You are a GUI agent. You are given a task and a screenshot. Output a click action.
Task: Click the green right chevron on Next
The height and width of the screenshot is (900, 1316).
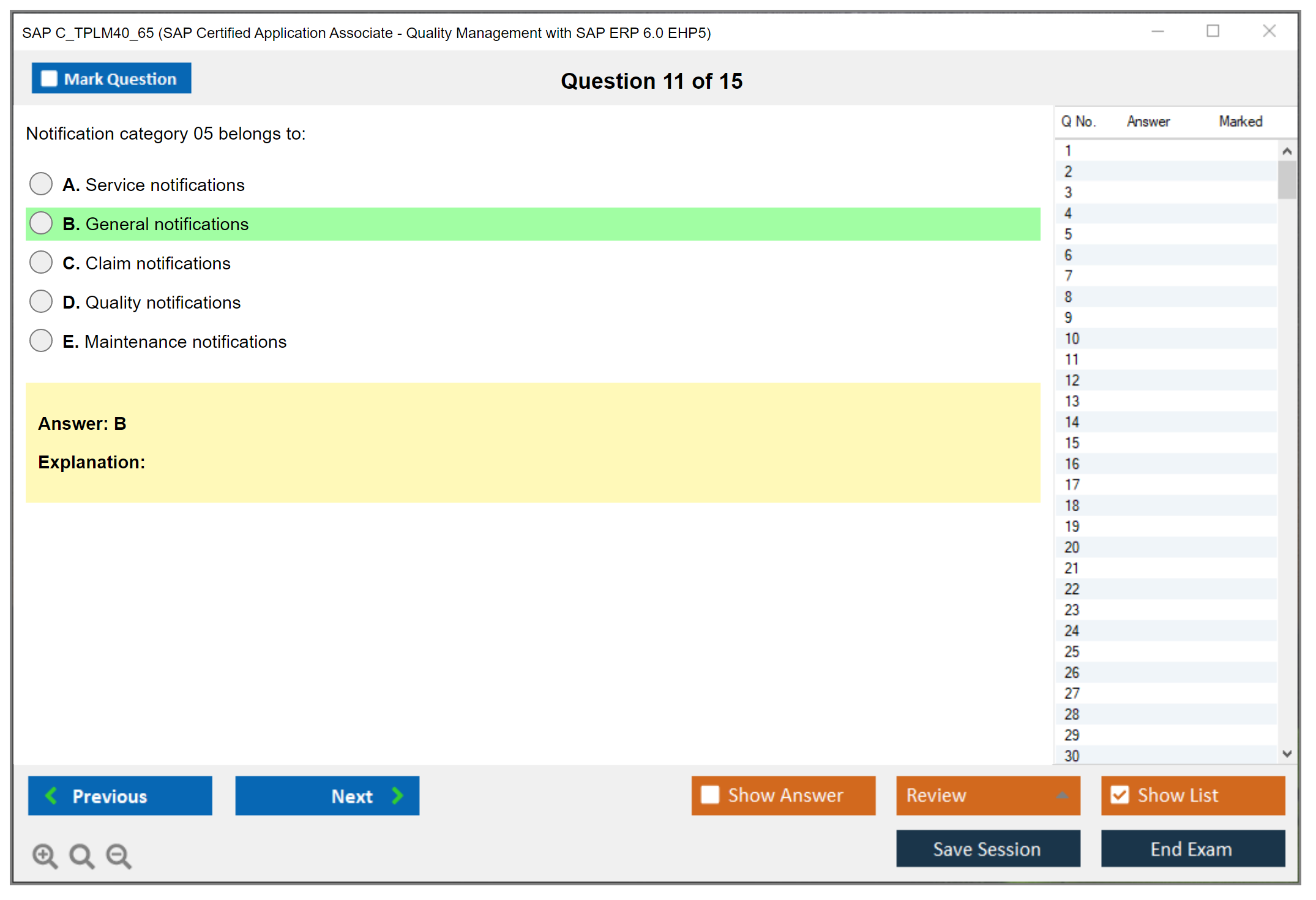click(397, 795)
